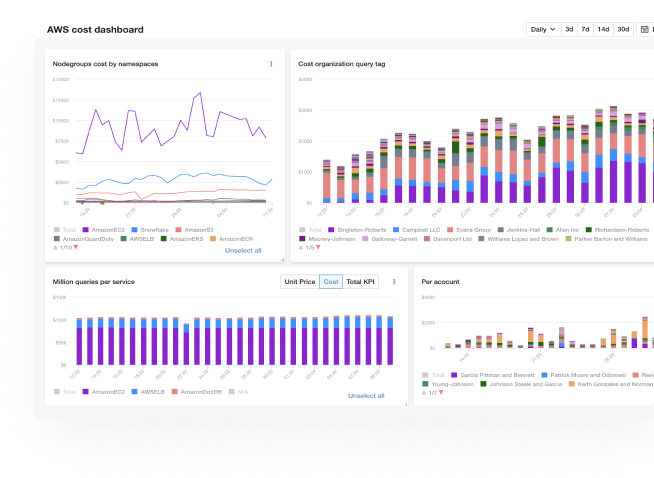
Task: Toggle AmazonEC2 series in Nodegroups cost legend
Action: coord(104,230)
